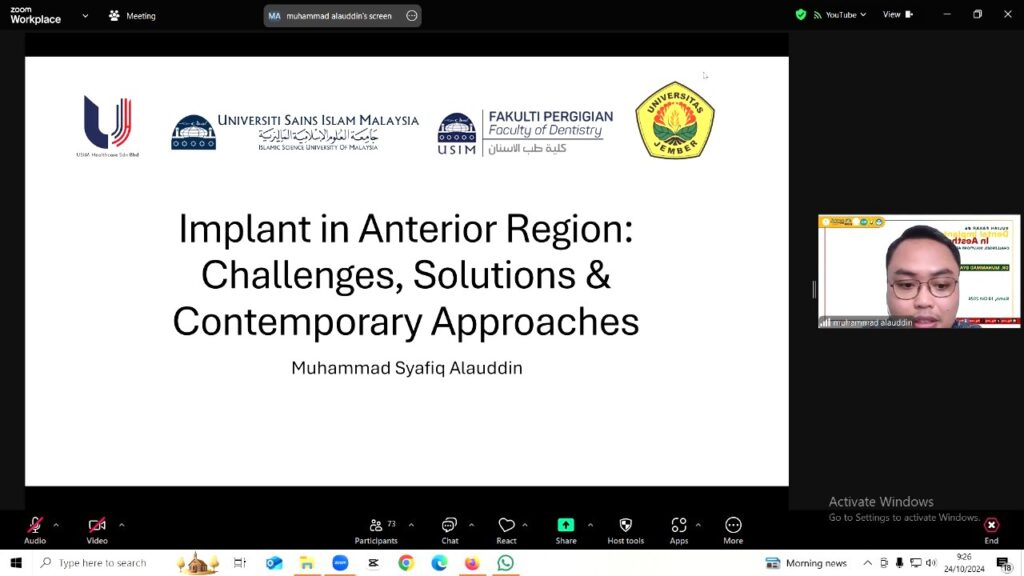Open the React heart menu
Image resolution: width=1024 pixels, height=576 pixels.
pyautogui.click(x=506, y=530)
